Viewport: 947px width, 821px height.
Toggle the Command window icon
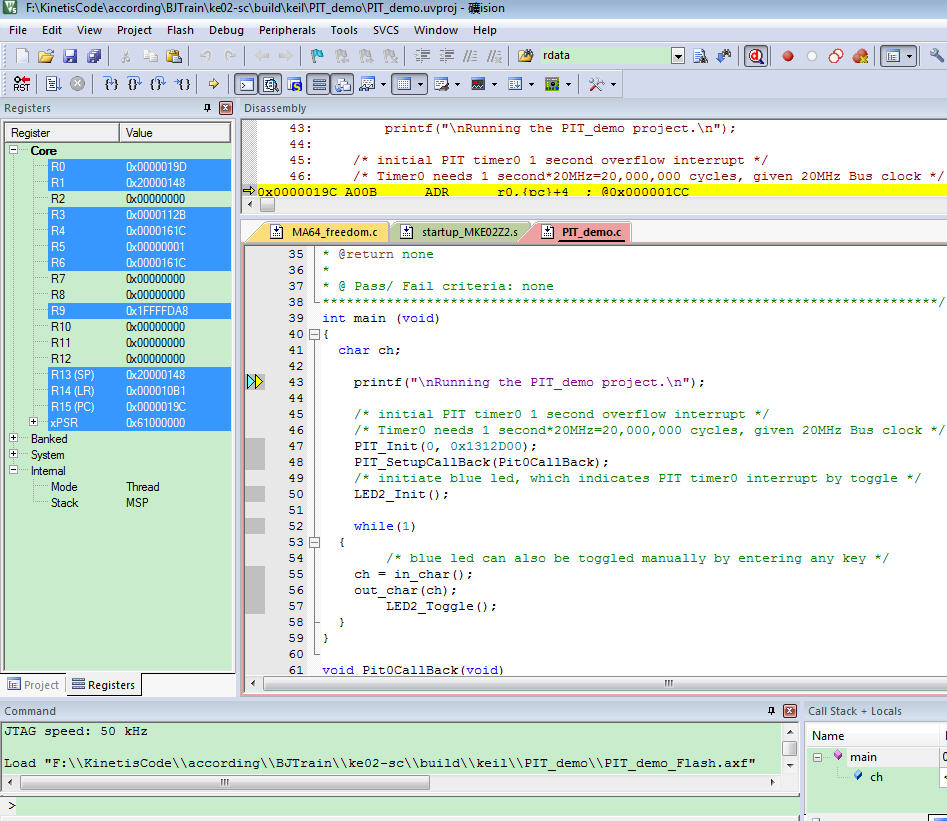click(246, 84)
